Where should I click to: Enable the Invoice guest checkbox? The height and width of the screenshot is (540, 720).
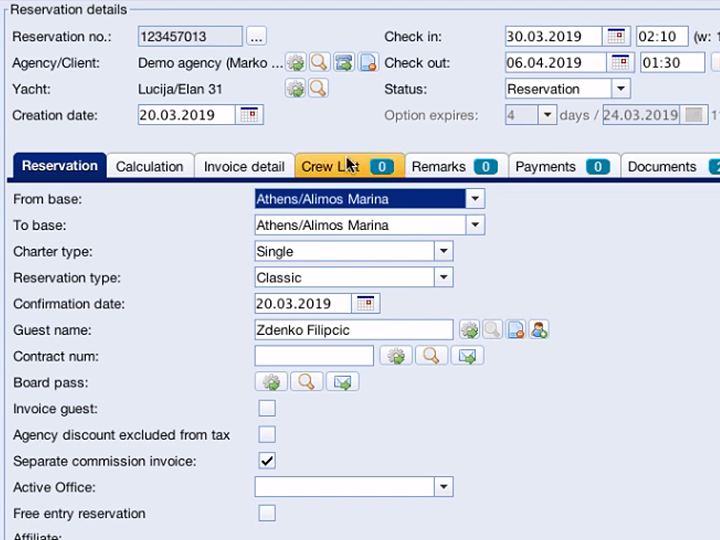[267, 408]
